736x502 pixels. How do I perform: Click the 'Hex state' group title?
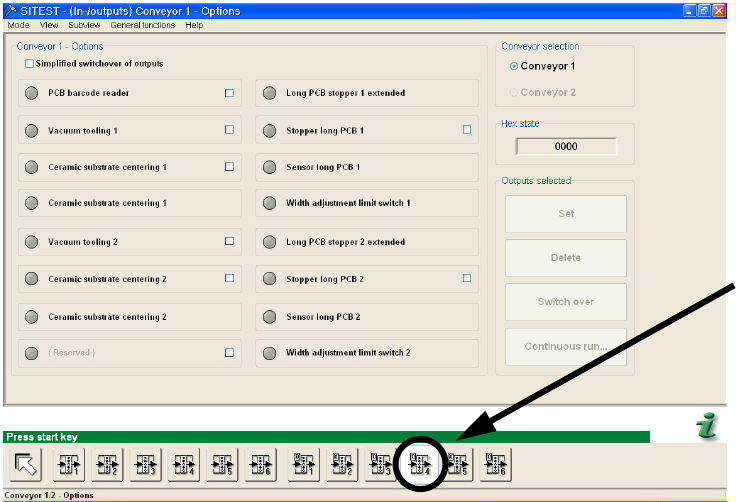point(520,124)
